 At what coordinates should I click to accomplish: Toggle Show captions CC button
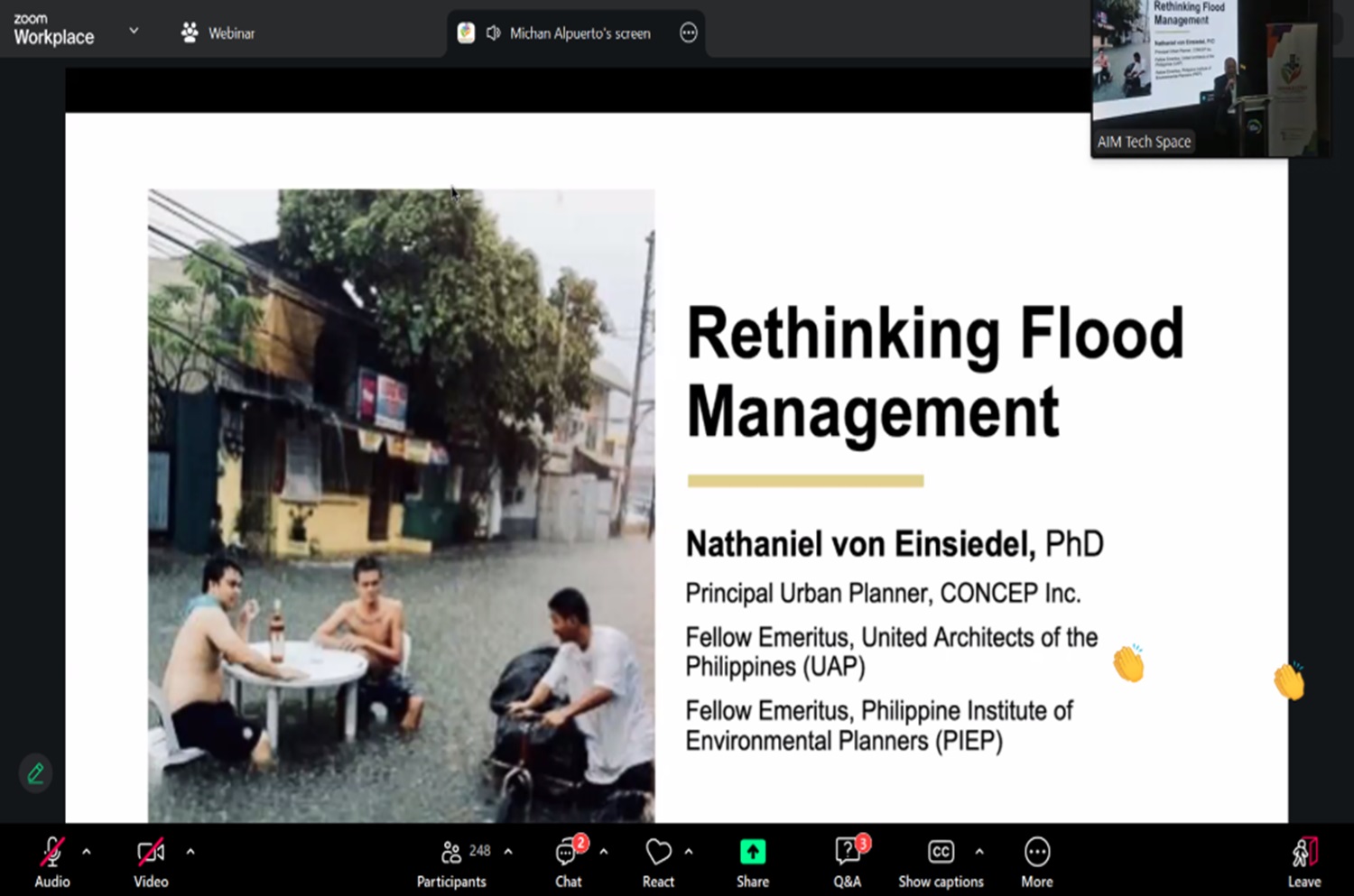tap(941, 853)
